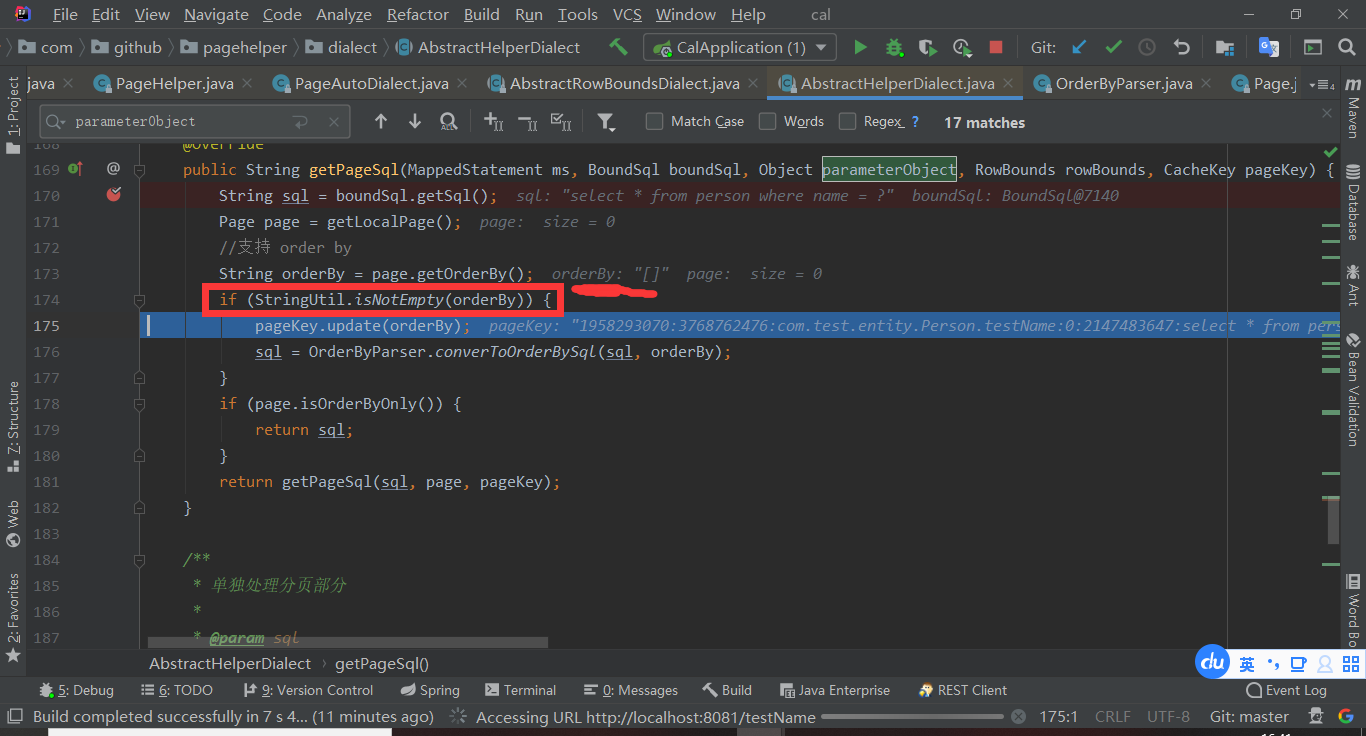Click the editor horizontal scrollbar
1366x736 pixels.
pyautogui.click(x=347, y=642)
